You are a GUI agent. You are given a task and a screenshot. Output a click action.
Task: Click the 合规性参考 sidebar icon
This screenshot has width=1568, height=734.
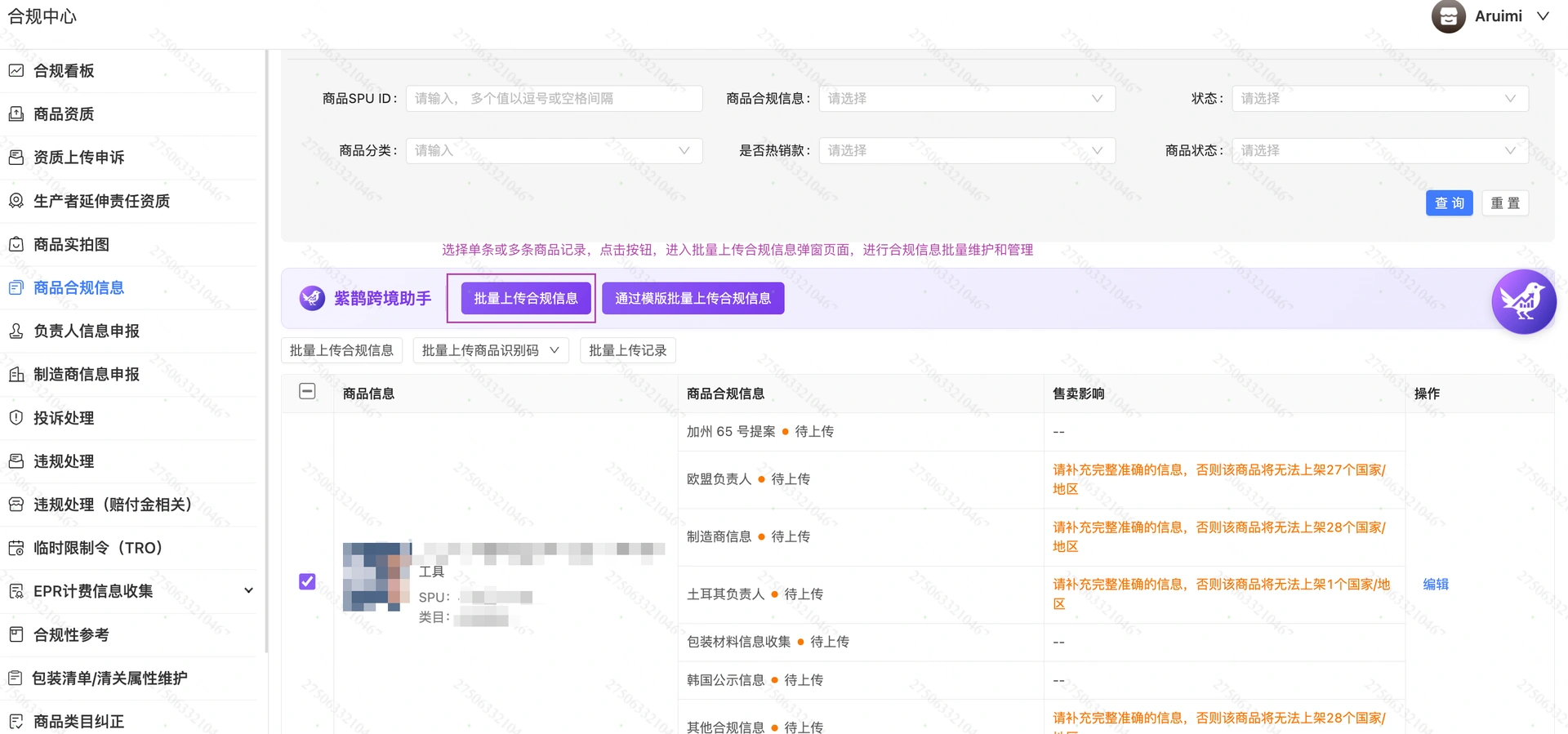pos(16,634)
